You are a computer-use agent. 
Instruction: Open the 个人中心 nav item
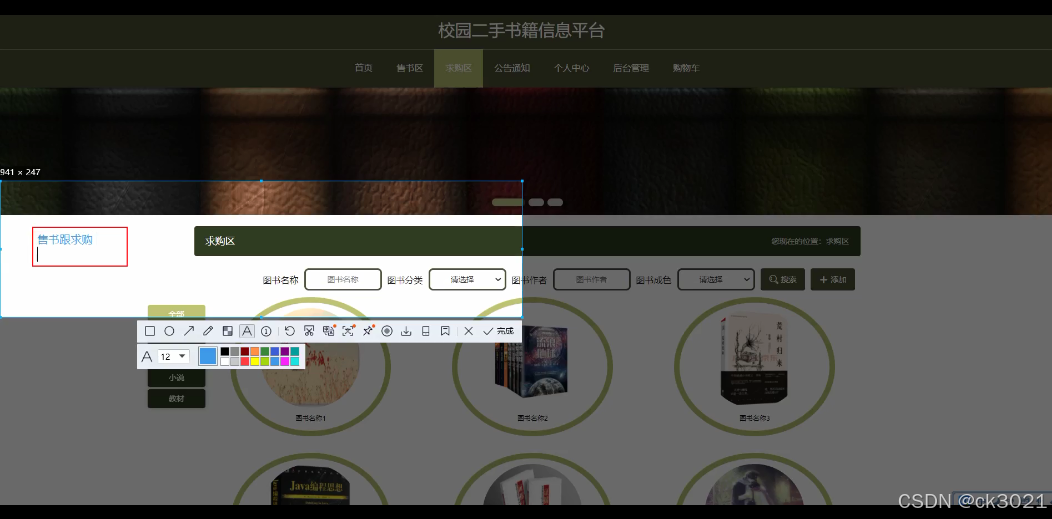(572, 68)
